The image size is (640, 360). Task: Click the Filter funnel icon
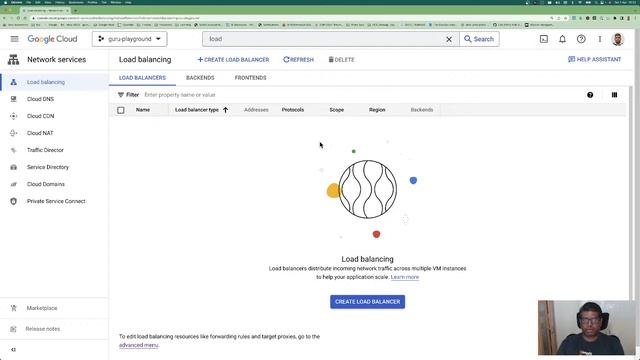tap(121, 95)
